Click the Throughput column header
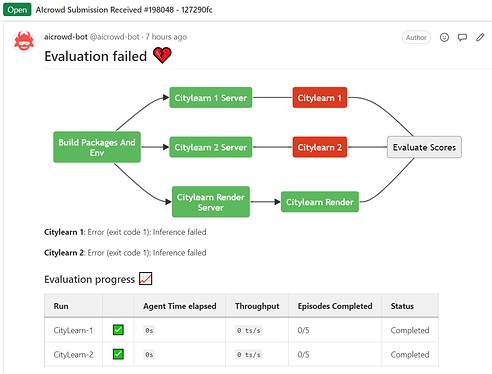The image size is (492, 374). tap(257, 306)
